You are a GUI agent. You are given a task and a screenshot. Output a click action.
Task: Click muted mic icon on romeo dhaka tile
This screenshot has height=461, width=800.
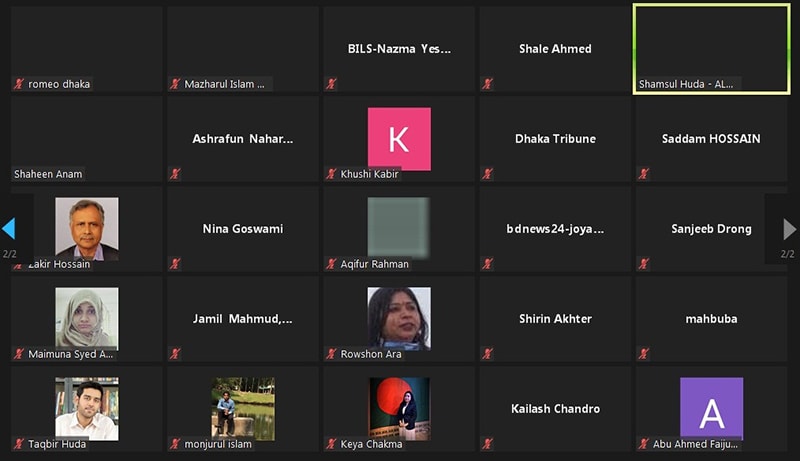pos(19,84)
